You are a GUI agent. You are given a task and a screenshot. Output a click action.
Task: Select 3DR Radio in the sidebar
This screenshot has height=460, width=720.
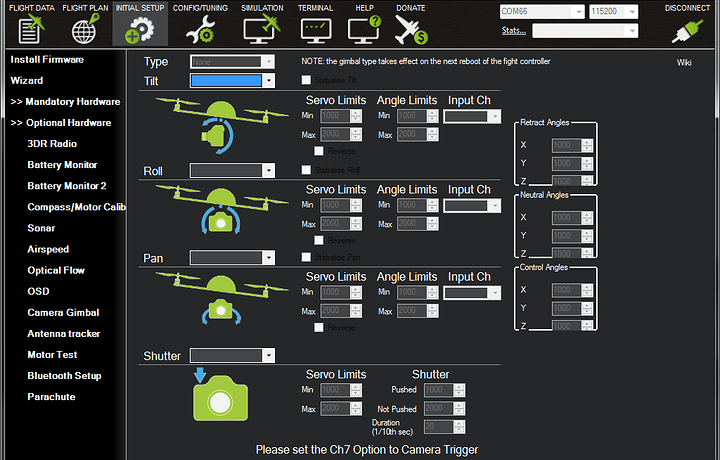[52, 144]
